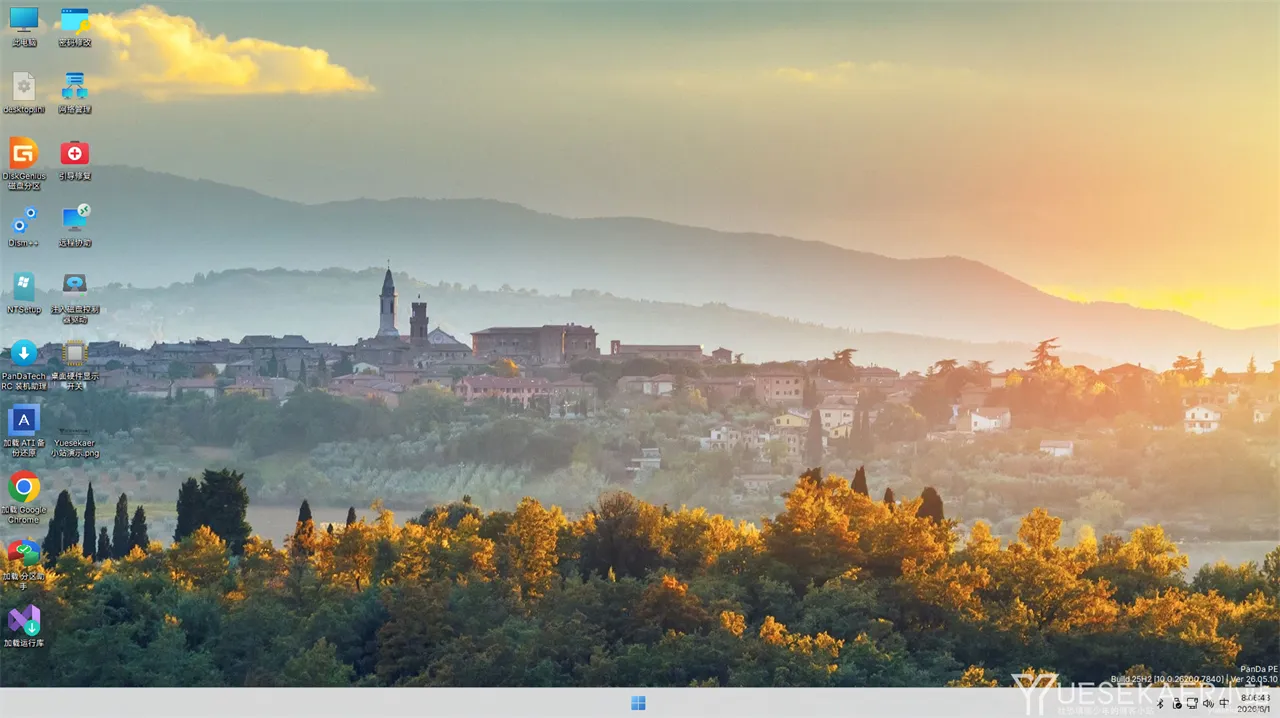The width and height of the screenshot is (1280, 718).
Task: Open the Dism++ desktop shortcut
Action: pyautogui.click(x=24, y=226)
